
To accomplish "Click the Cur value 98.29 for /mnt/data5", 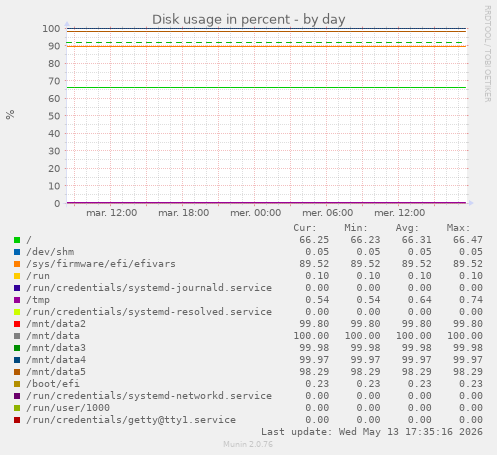I will click(314, 372).
